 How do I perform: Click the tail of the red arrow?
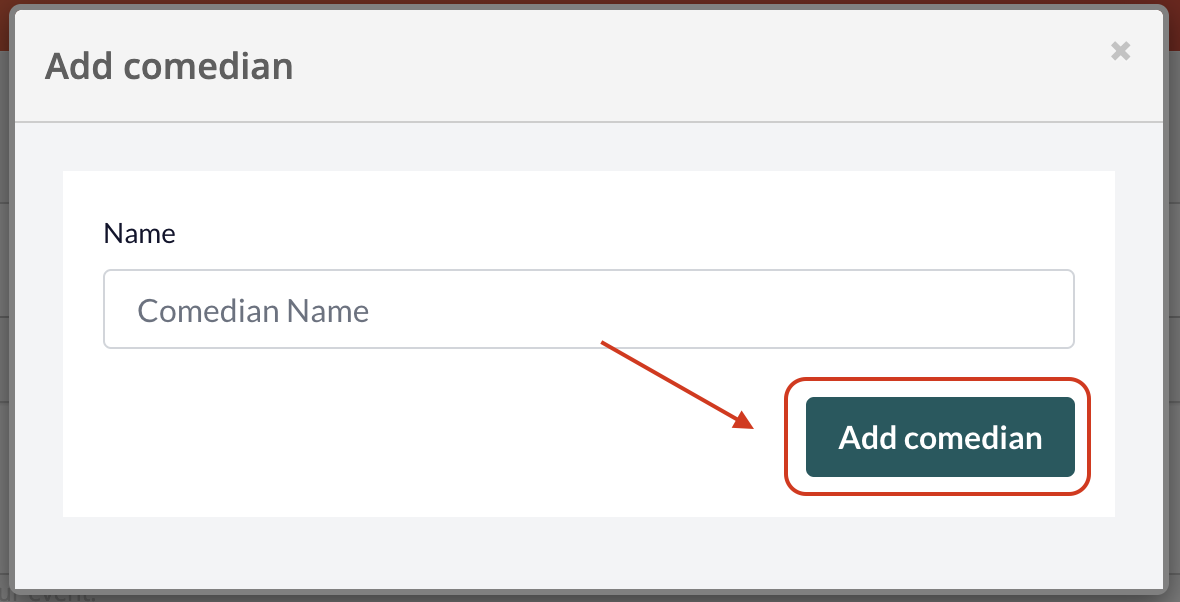(604, 344)
